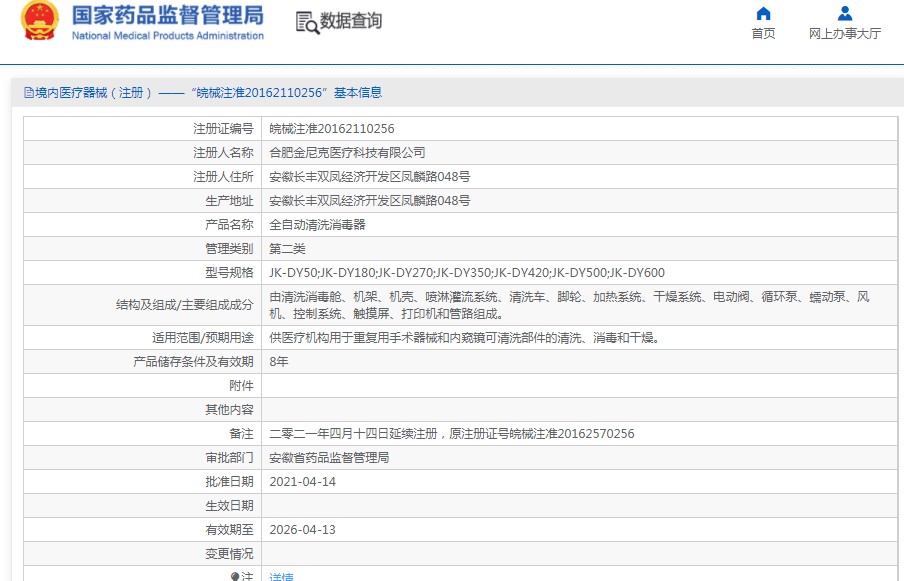Screen dimensions: 904x581
Task: Click the 附件 label
Action: pyautogui.click(x=242, y=386)
